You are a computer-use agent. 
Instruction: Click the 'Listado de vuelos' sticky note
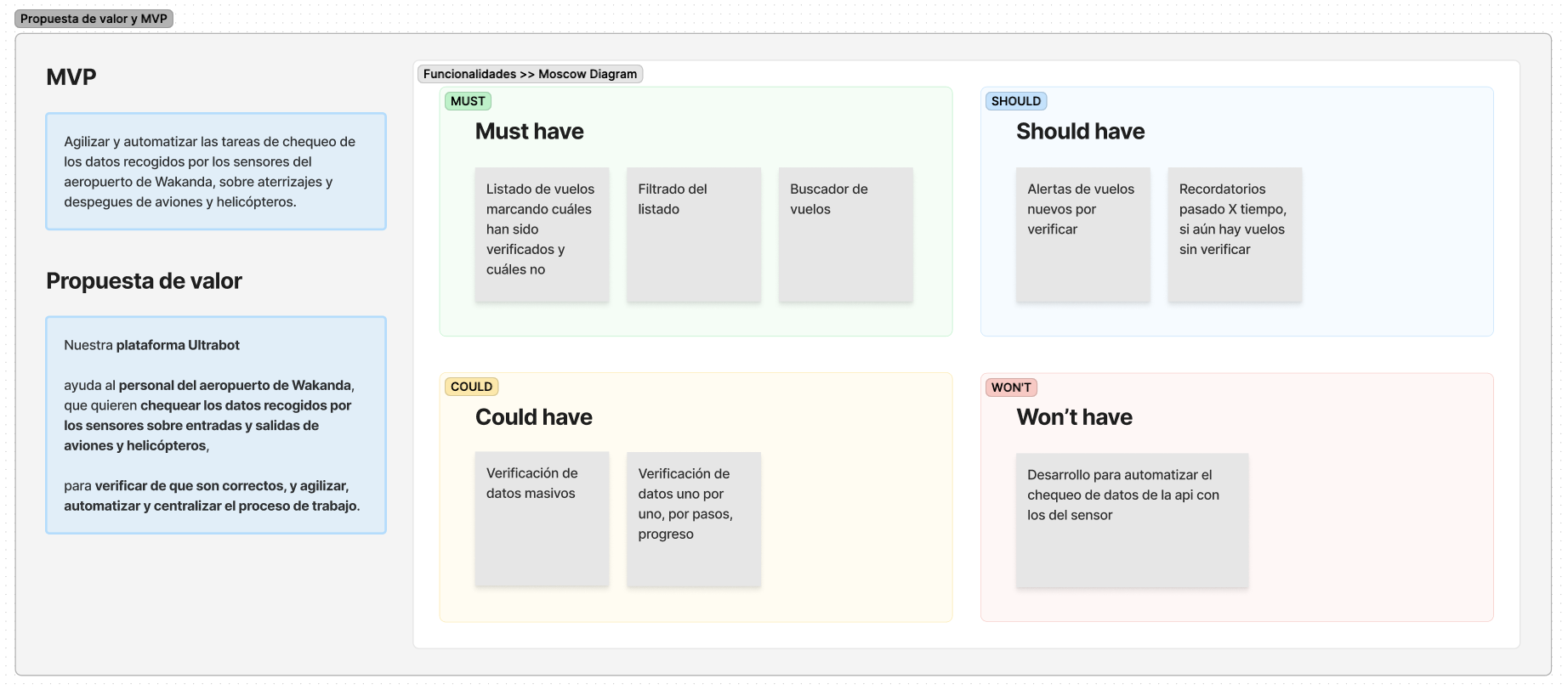[x=542, y=235]
